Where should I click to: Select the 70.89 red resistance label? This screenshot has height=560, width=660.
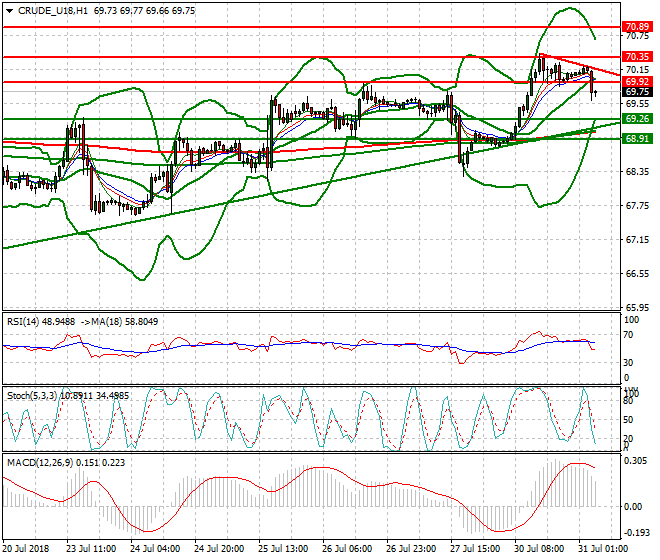tap(637, 27)
